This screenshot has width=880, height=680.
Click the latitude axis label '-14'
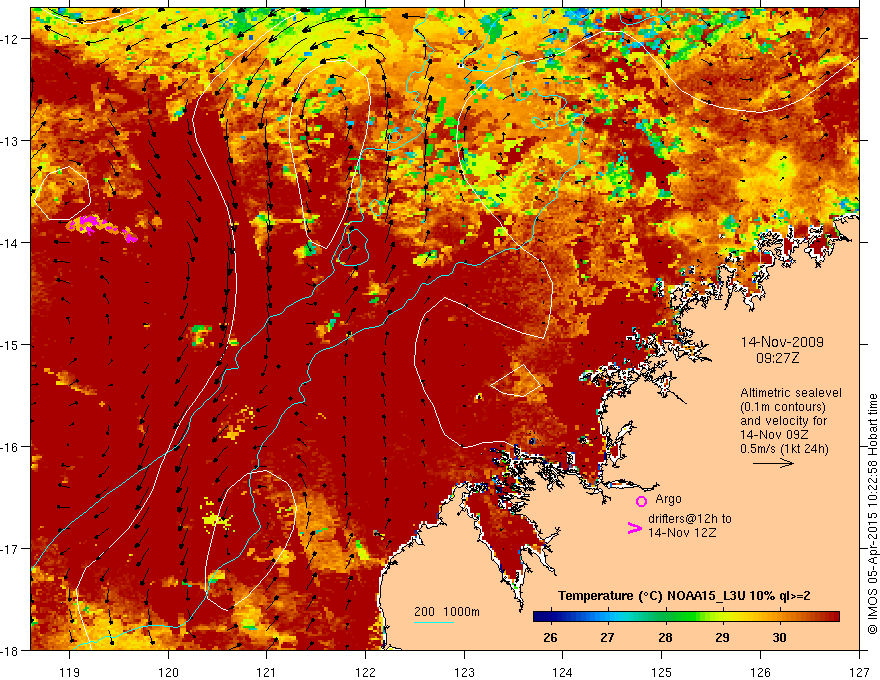point(10,243)
